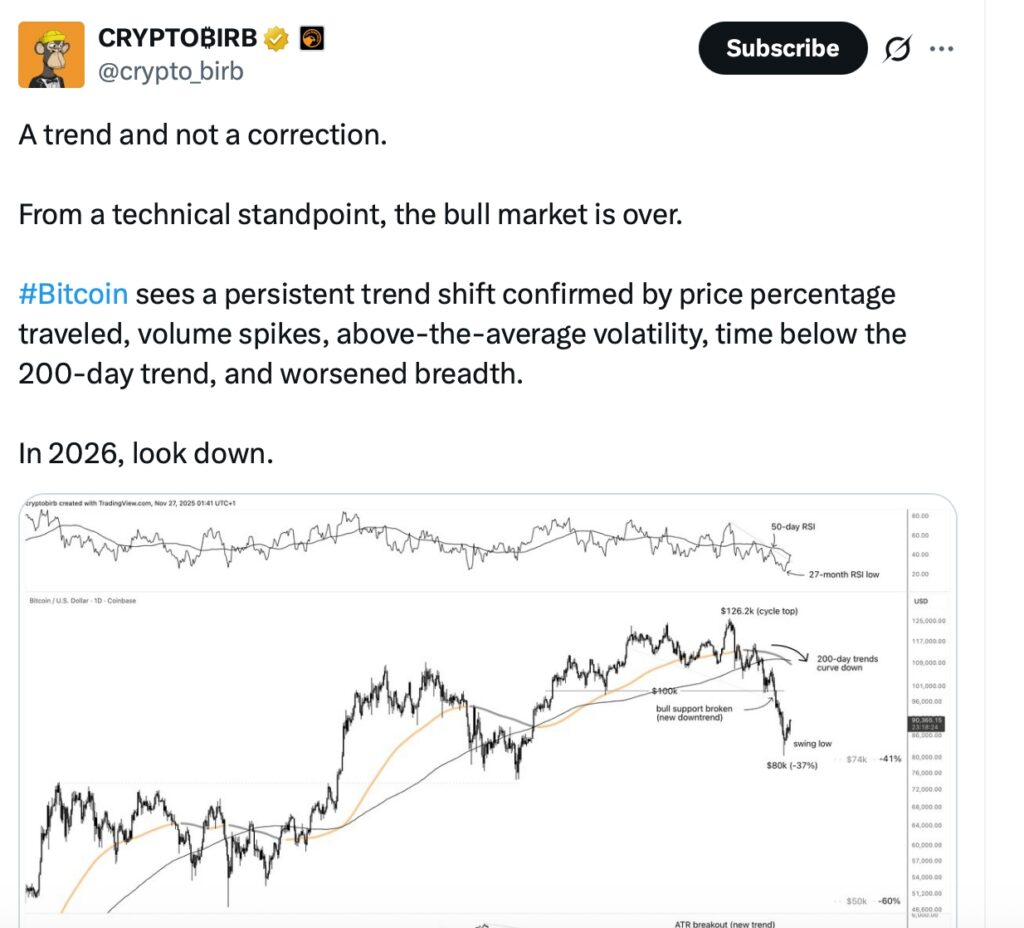Click the square affiliate badge beside the name

[312, 39]
